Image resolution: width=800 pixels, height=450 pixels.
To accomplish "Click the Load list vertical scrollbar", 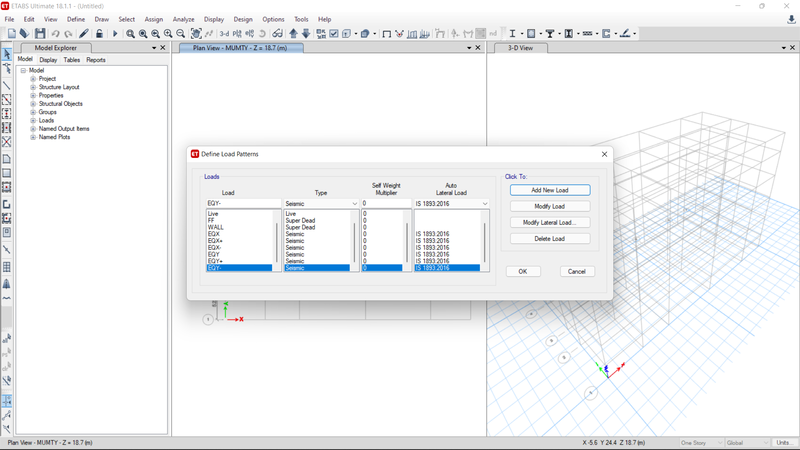I will 277,241.
